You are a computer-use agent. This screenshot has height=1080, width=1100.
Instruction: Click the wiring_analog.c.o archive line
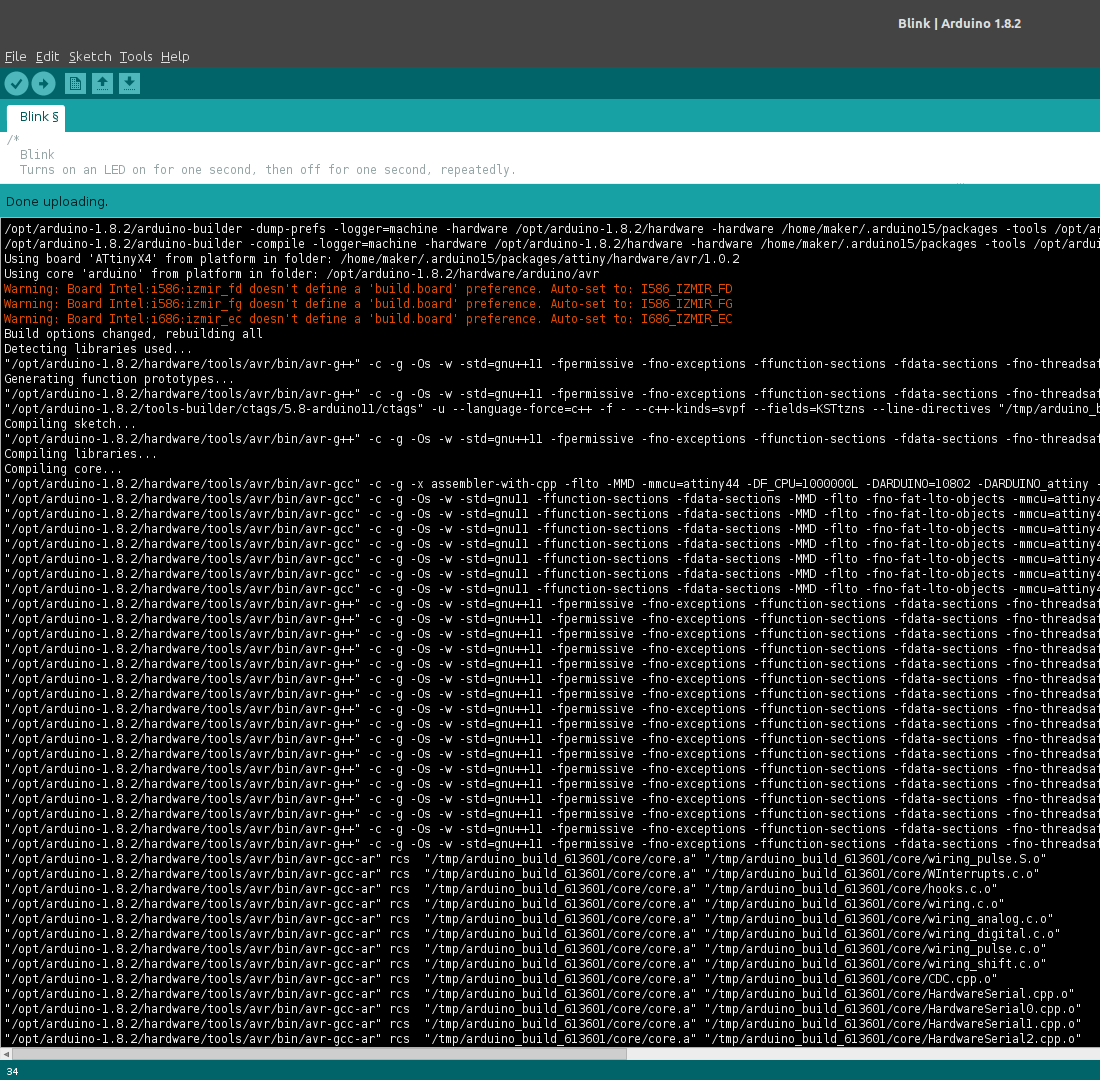(528, 919)
